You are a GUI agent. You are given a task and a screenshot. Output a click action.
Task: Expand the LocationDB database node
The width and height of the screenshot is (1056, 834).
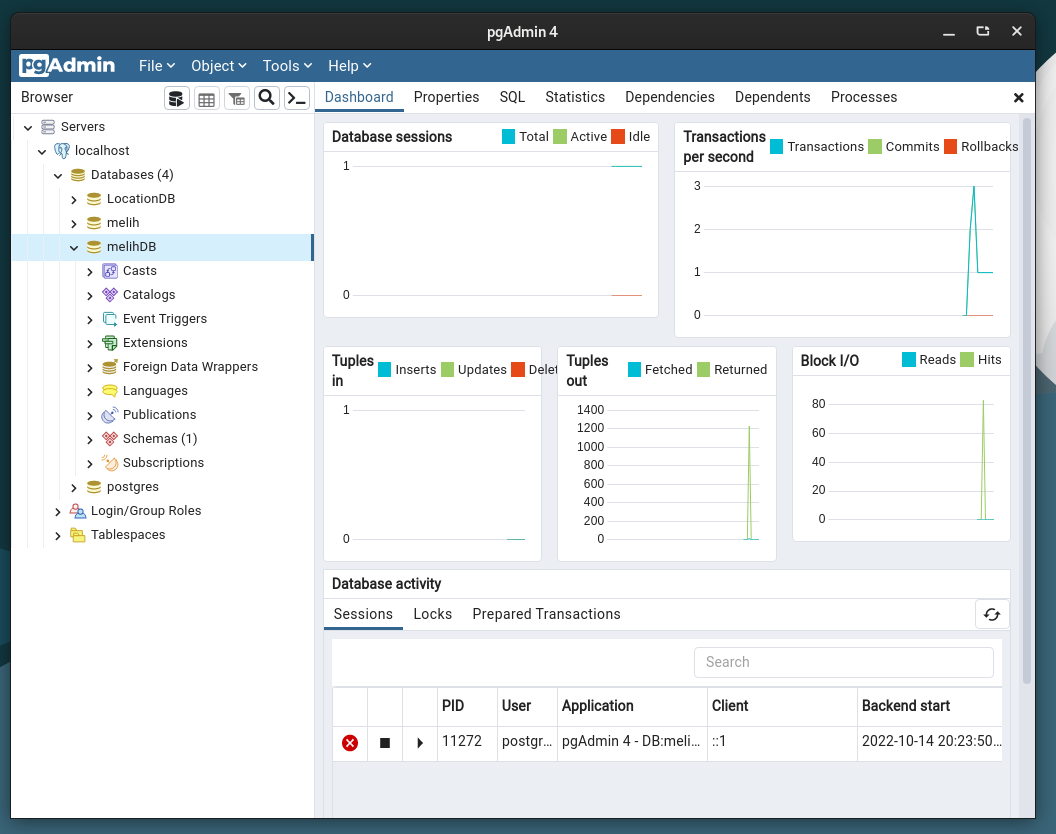click(74, 200)
